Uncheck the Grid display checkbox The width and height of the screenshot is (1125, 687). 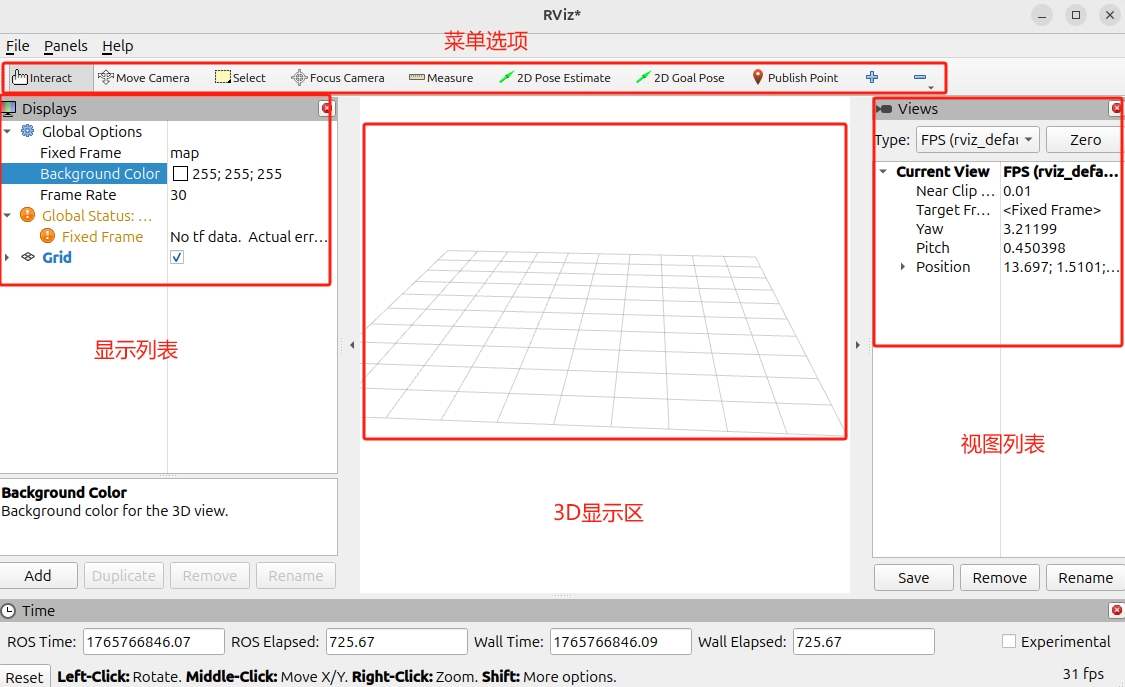(x=177, y=258)
